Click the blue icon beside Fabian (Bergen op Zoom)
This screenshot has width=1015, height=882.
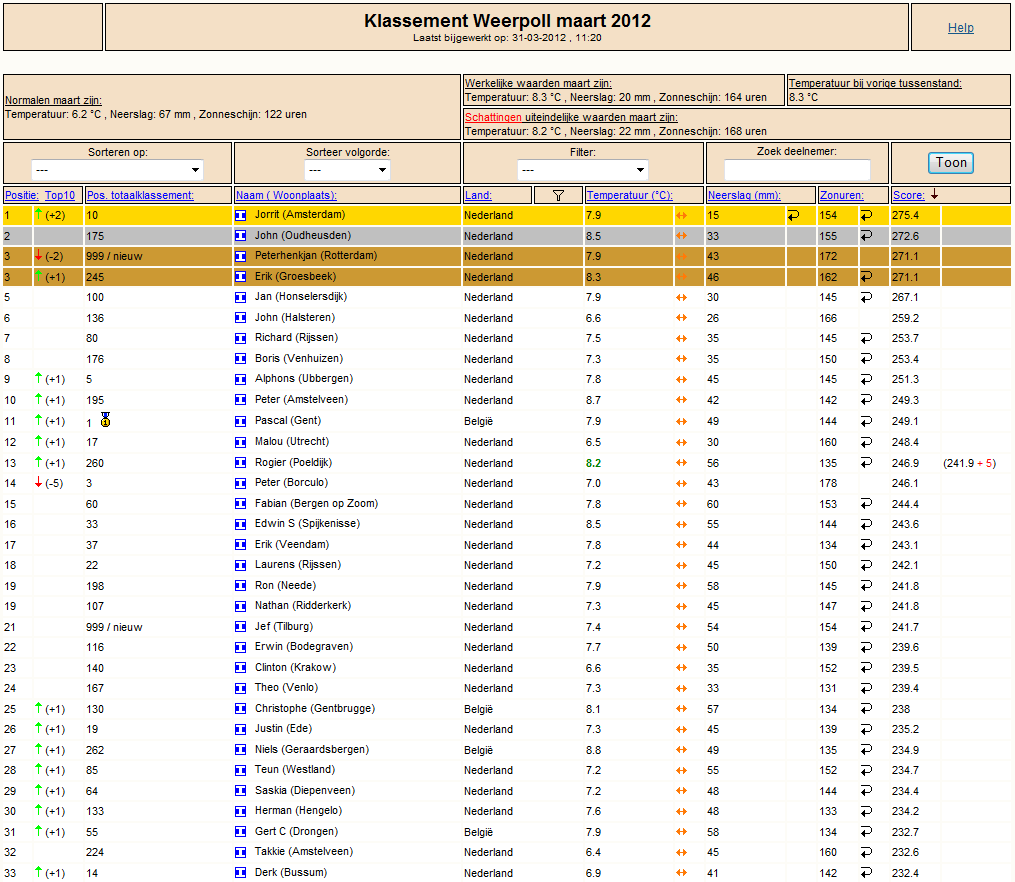pos(240,503)
